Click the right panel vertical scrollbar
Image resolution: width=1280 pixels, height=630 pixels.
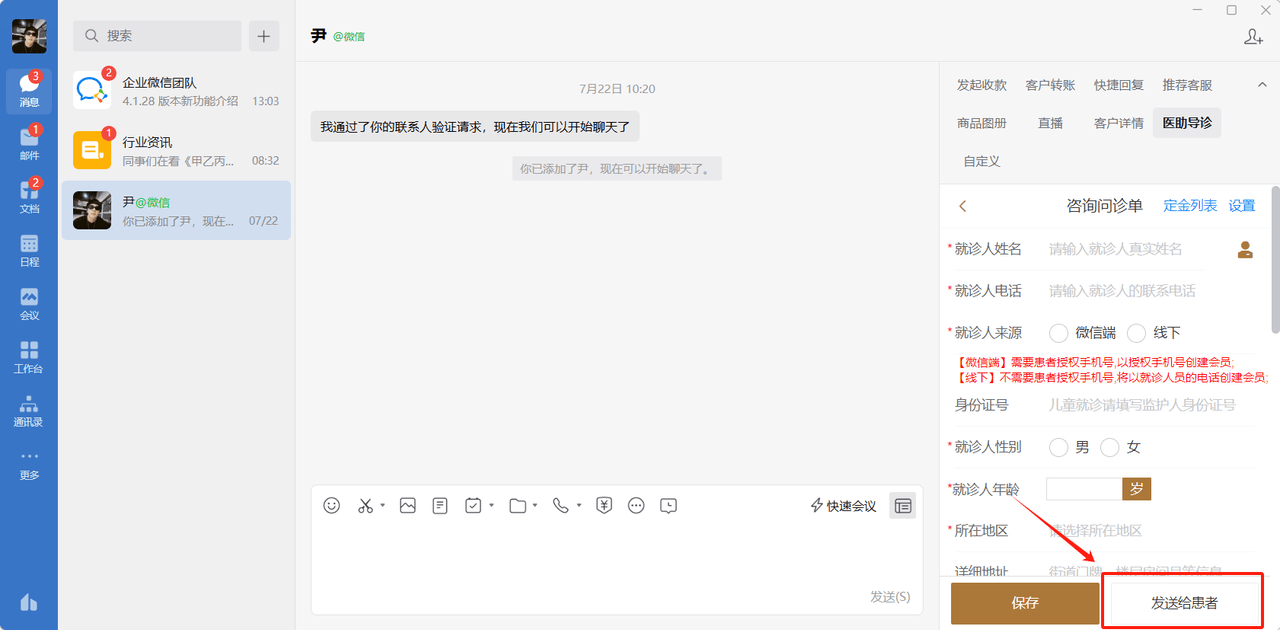click(x=1274, y=258)
